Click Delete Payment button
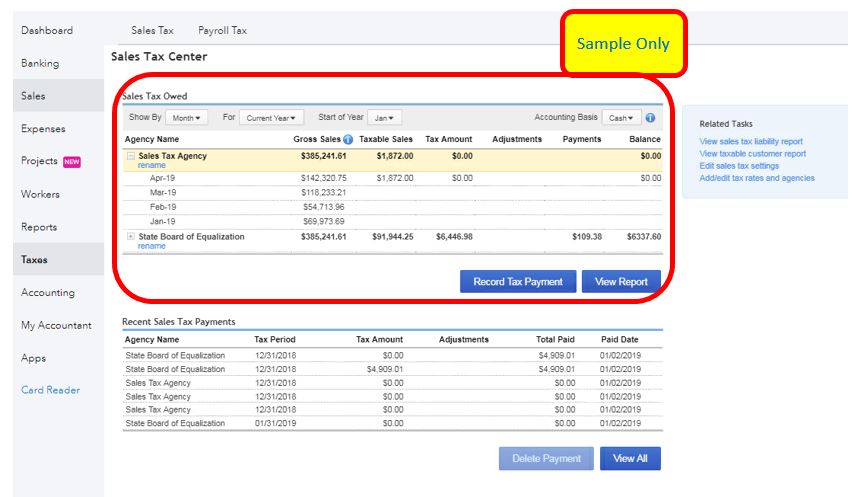This screenshot has width=866, height=497. click(546, 458)
